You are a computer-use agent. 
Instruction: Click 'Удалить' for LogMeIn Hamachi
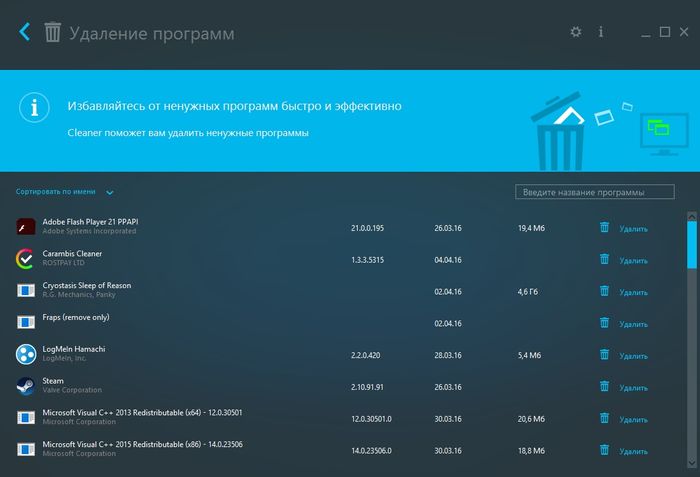tap(633, 356)
